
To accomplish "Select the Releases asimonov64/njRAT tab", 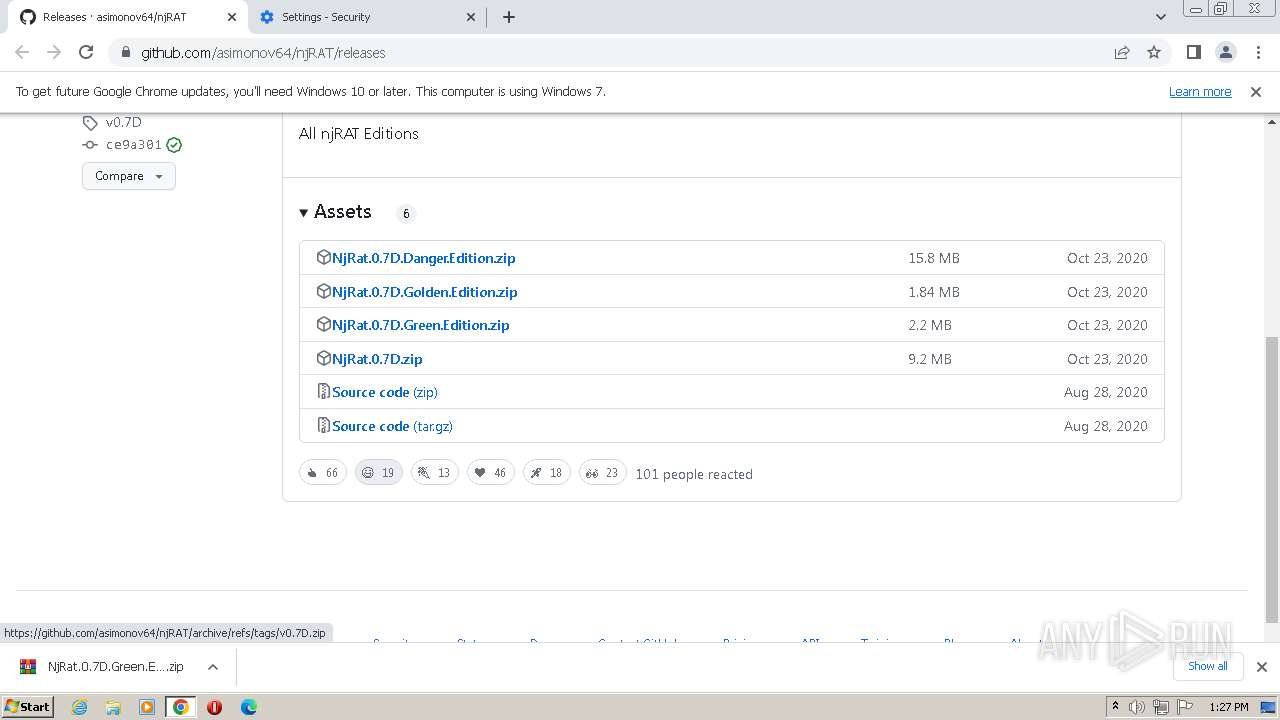I will (x=128, y=17).
